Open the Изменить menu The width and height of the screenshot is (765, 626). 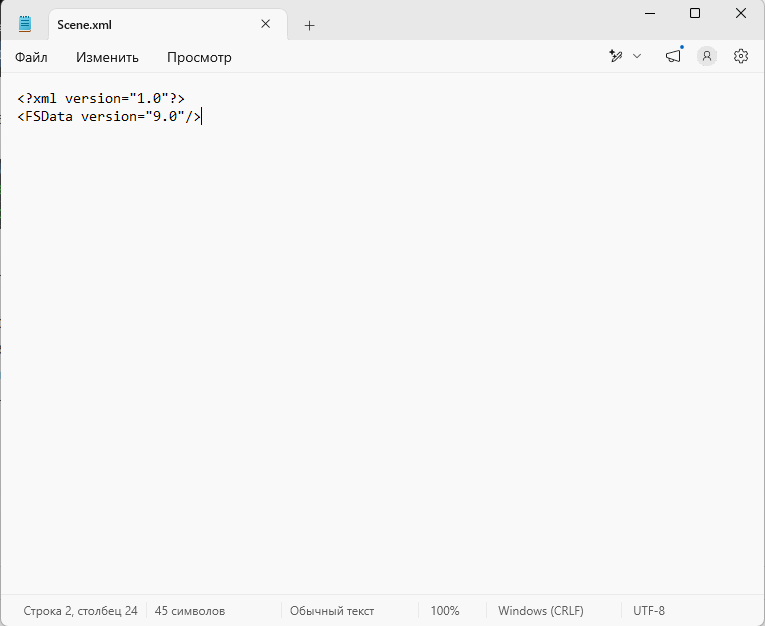[107, 58]
